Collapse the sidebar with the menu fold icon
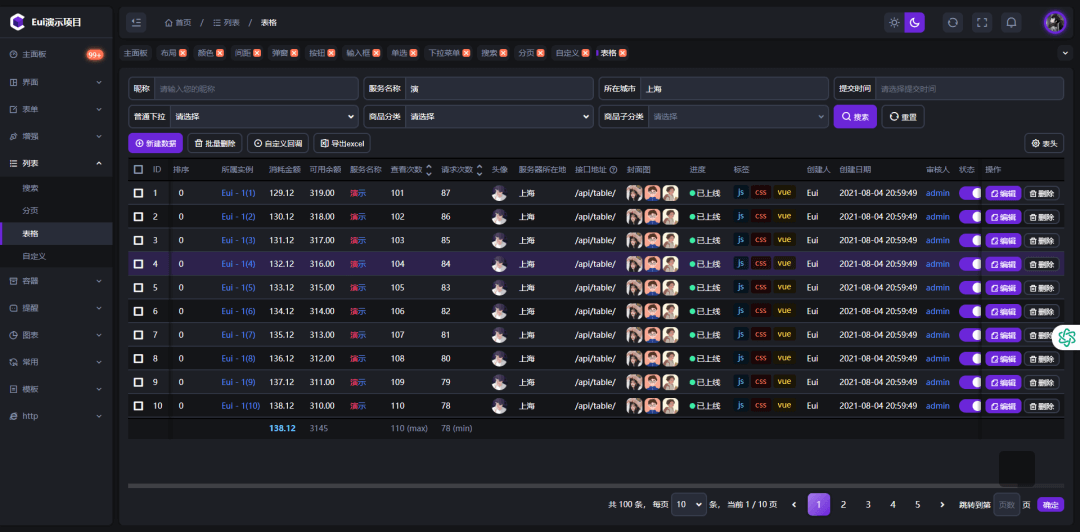This screenshot has height=532, width=1080. (x=136, y=23)
